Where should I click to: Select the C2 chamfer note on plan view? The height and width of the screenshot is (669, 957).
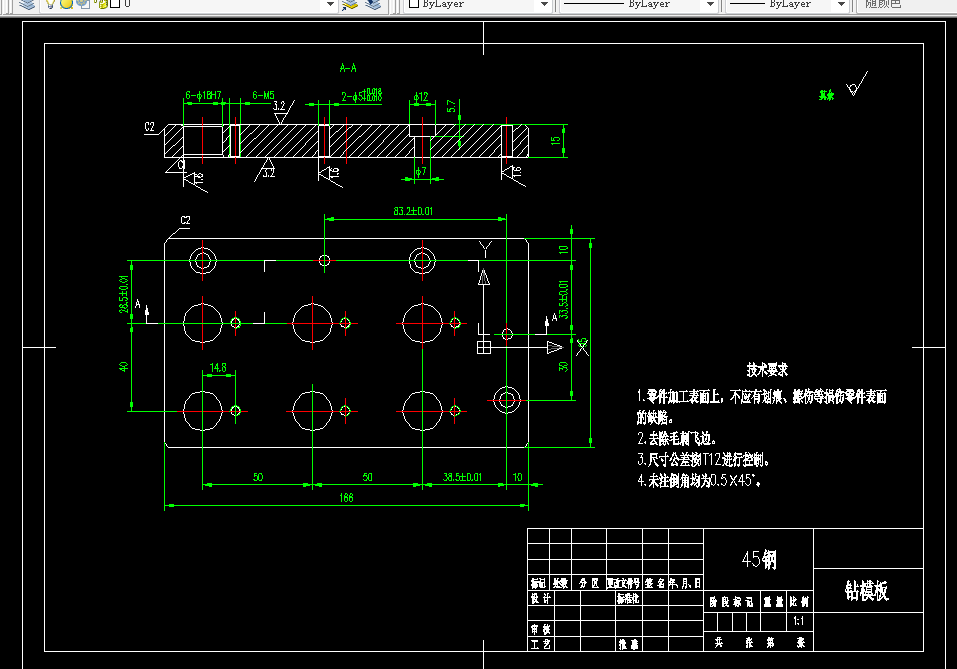(186, 220)
